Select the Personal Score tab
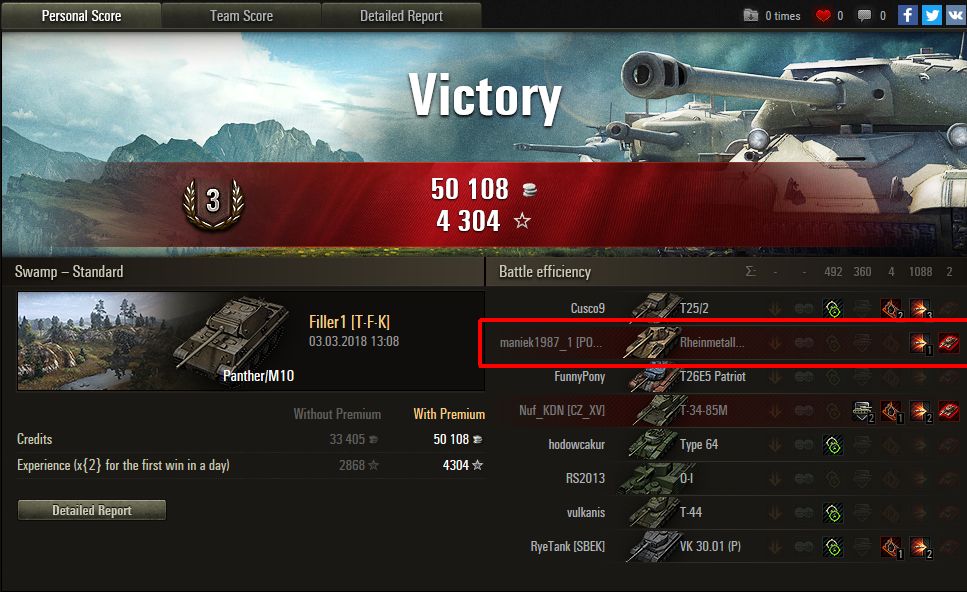967x592 pixels. coord(81,15)
